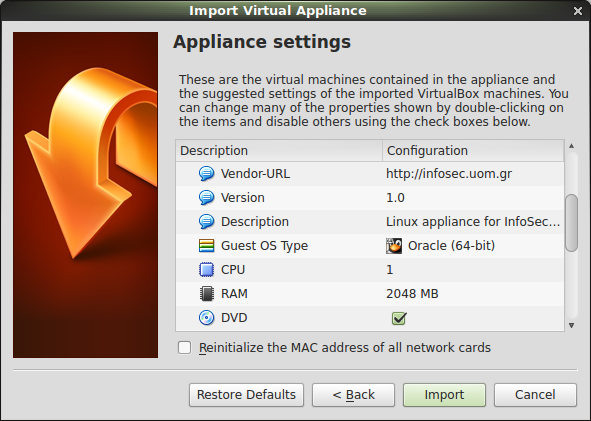Click the Configuration column header
This screenshot has width=591, height=421.
pyautogui.click(x=473, y=151)
